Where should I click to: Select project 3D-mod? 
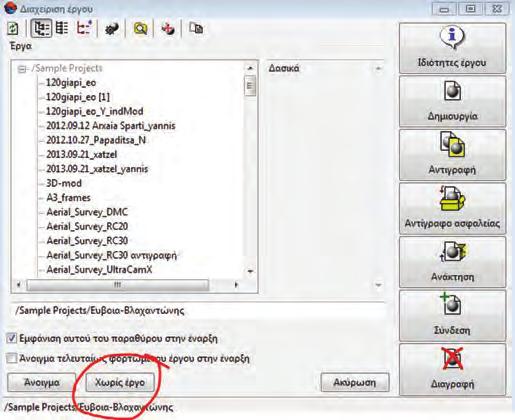pyautogui.click(x=64, y=183)
